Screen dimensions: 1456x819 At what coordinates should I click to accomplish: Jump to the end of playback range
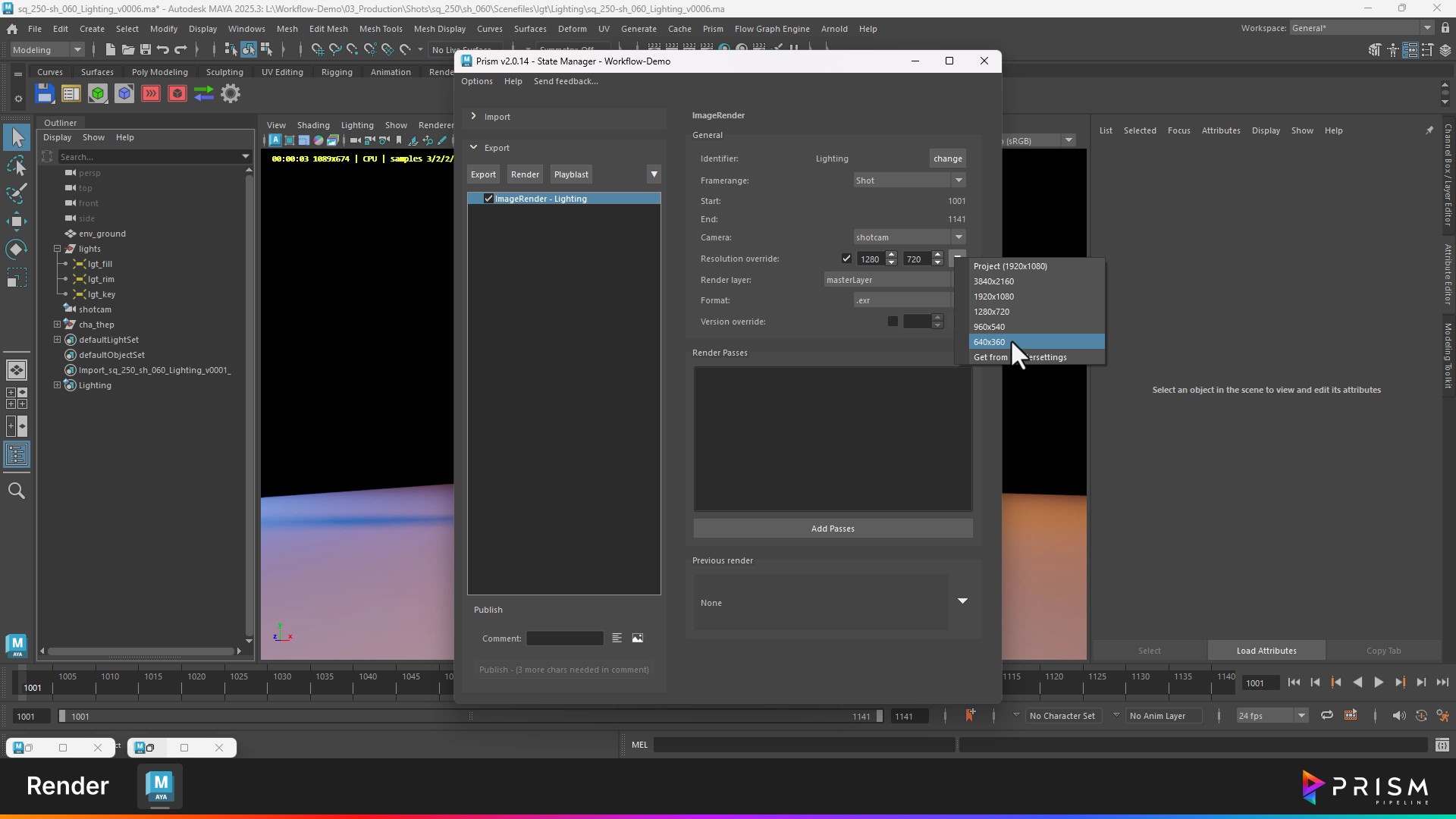1442,682
